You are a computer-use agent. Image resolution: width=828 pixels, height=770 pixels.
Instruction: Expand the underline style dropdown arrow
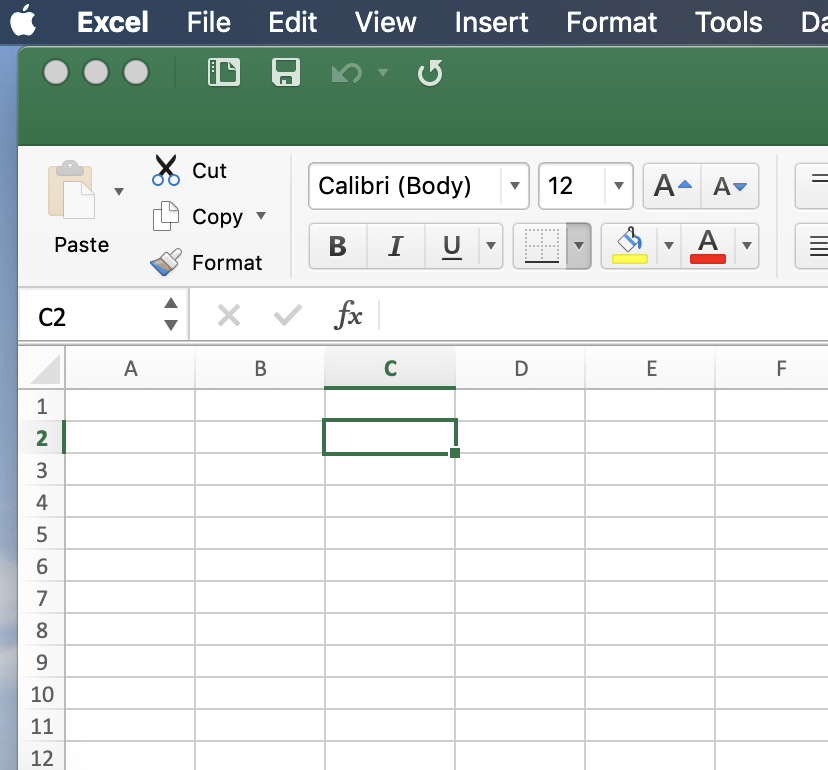point(491,246)
